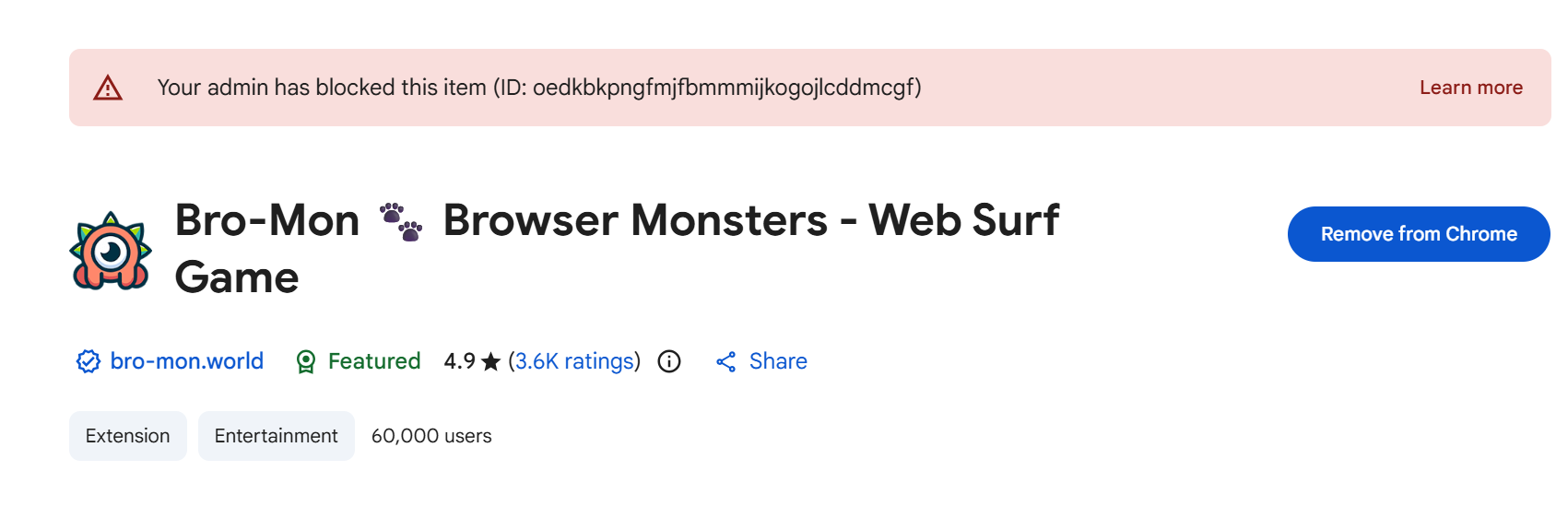Click the rating star icon
The height and width of the screenshot is (506, 1568).
(x=490, y=361)
